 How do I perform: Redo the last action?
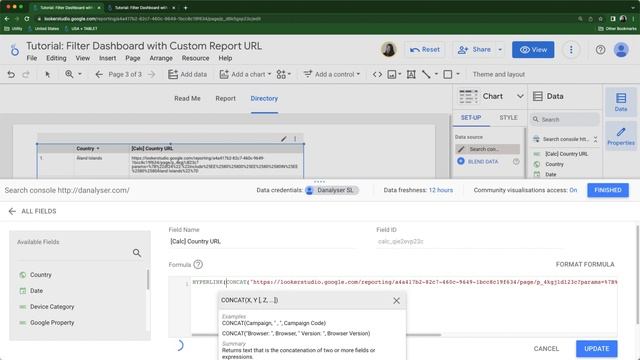tap(26, 74)
